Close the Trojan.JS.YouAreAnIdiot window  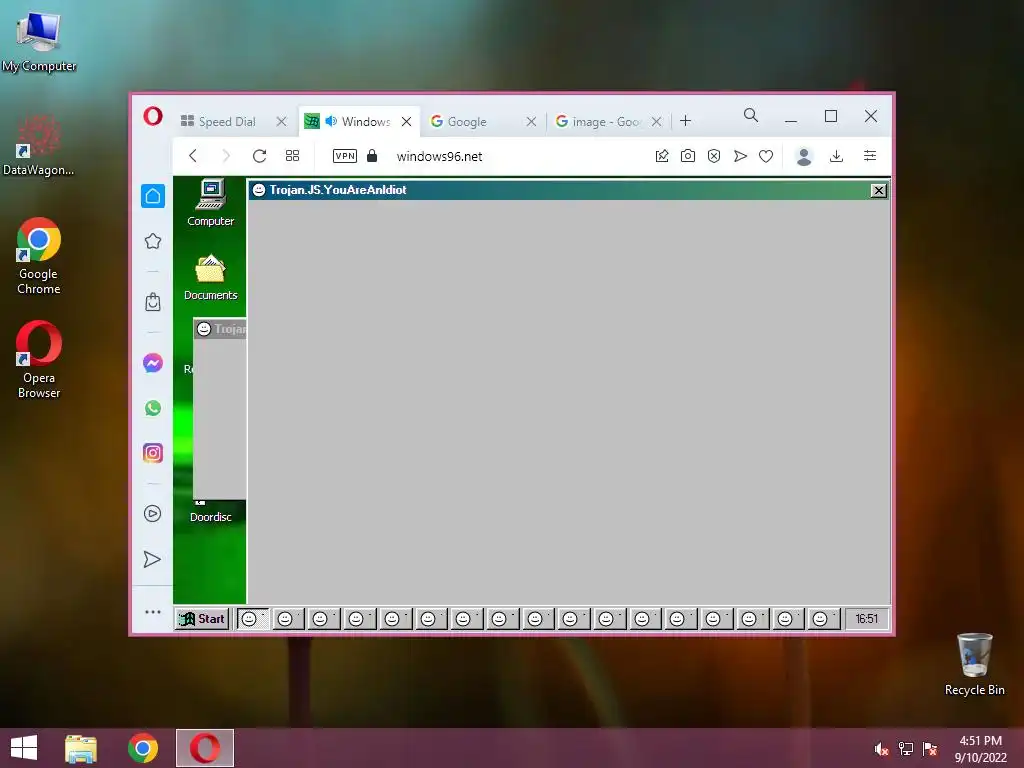tap(879, 190)
